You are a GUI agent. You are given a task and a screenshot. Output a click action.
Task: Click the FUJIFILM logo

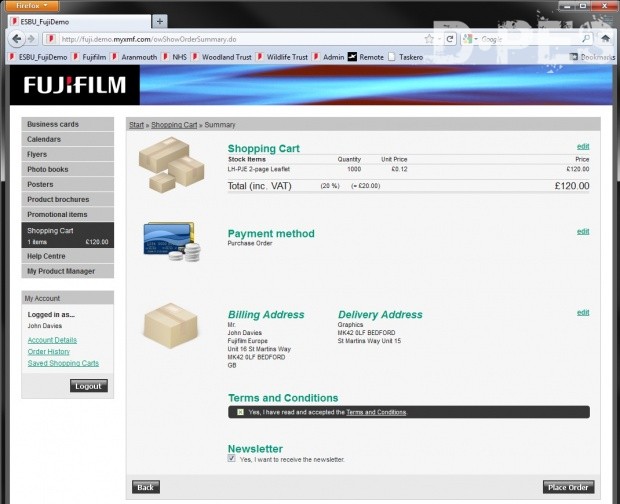coord(75,85)
